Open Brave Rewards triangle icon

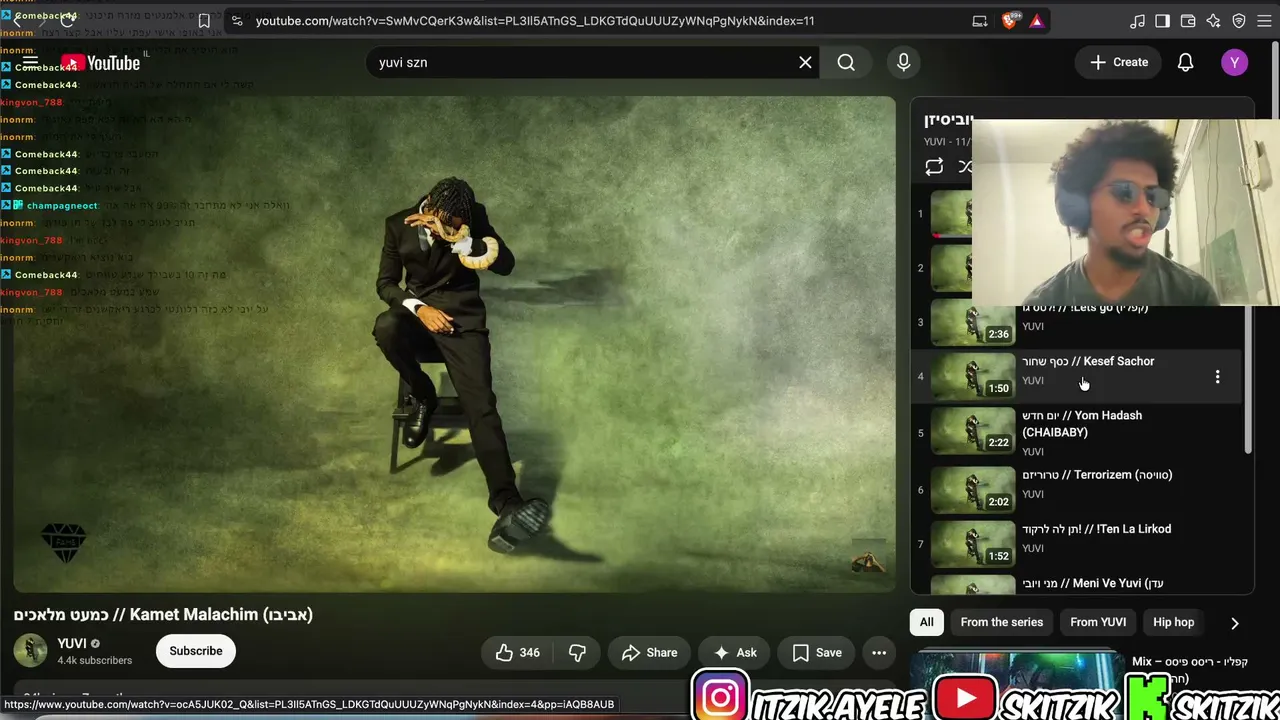coord(1036,21)
